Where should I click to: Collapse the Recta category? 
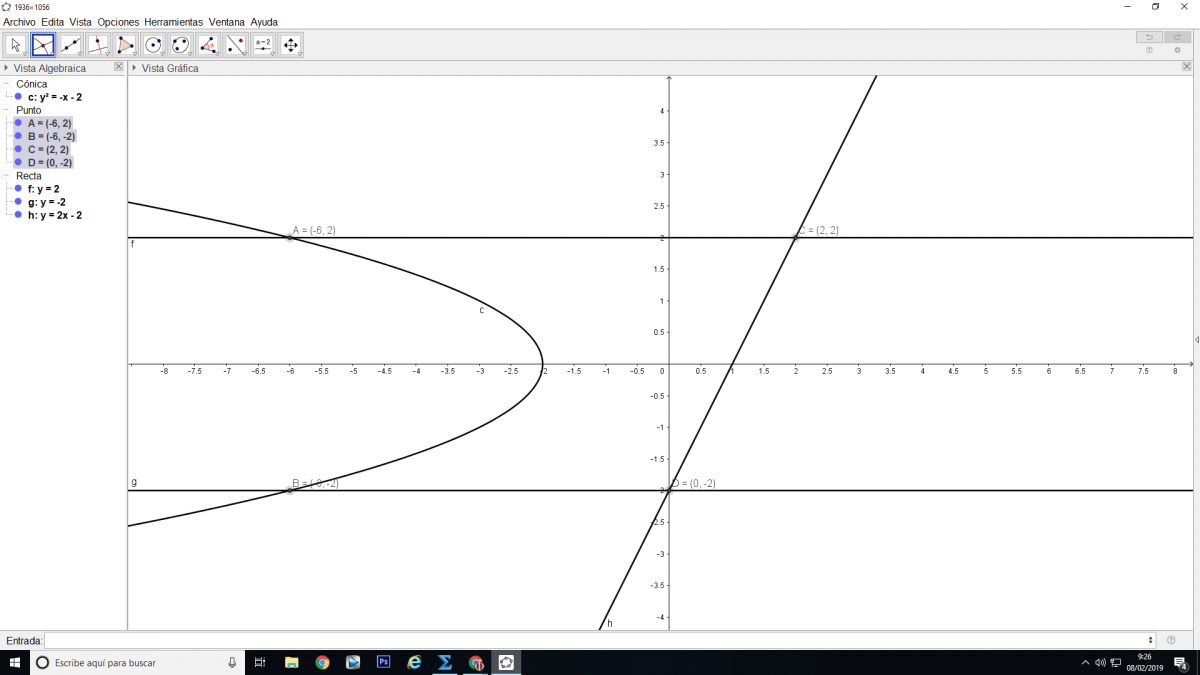click(7, 176)
